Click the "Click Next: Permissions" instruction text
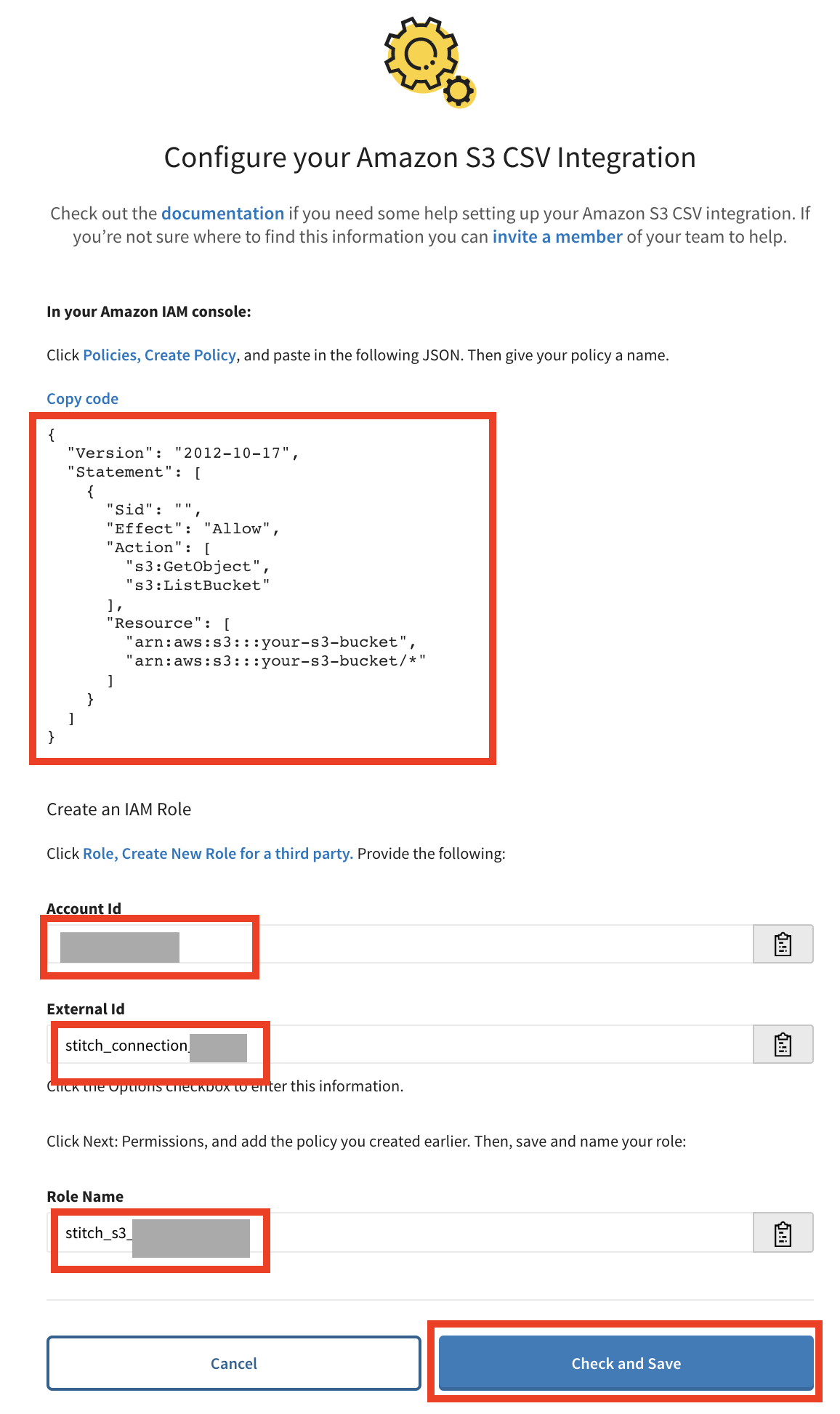 366,1142
